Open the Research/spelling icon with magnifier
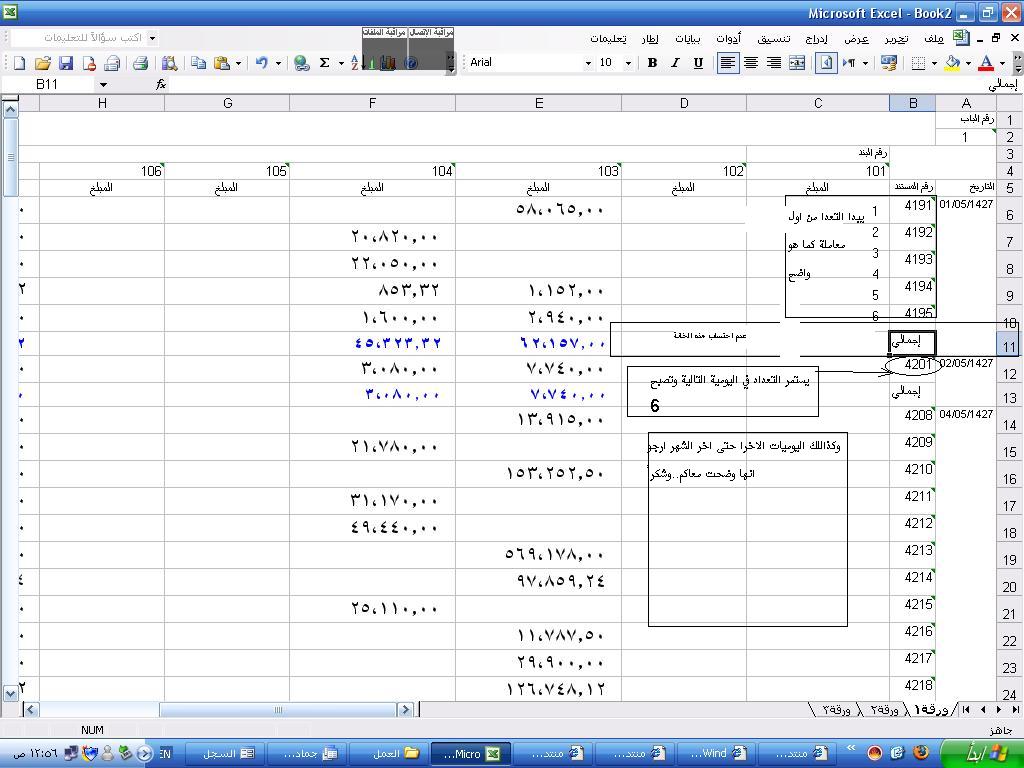 [169, 63]
